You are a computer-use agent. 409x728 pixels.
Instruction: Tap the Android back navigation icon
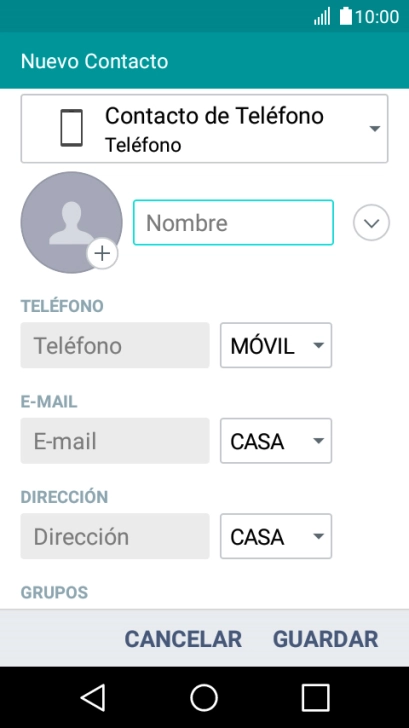pyautogui.click(x=93, y=697)
